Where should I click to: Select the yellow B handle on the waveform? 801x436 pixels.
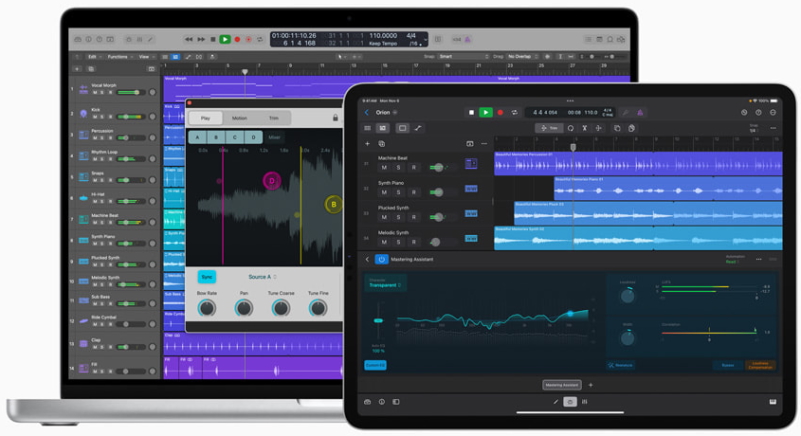point(334,204)
